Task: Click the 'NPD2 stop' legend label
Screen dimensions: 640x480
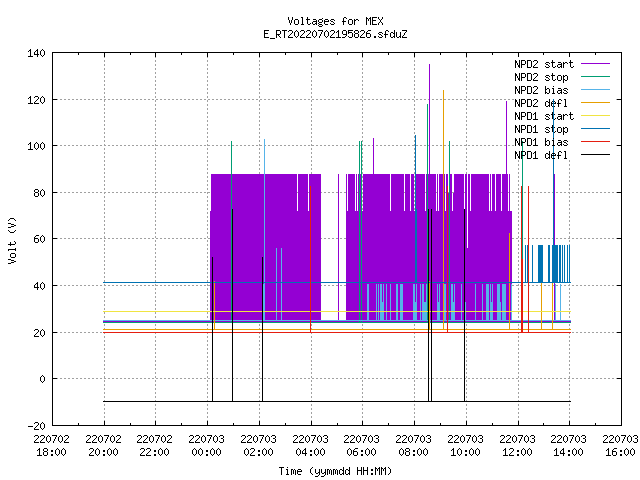Action: 541,77
